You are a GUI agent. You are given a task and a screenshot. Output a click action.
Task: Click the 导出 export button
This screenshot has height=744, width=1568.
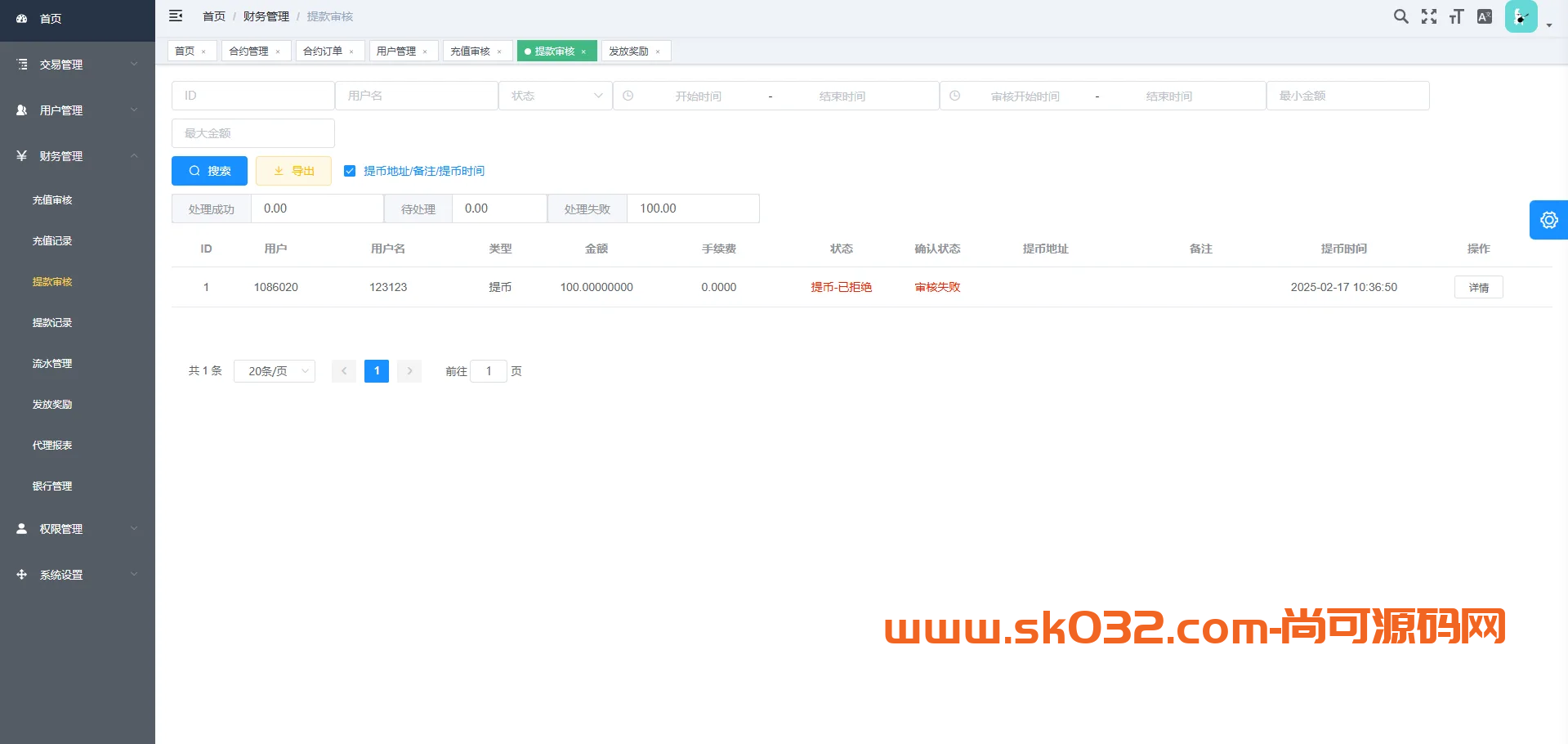(x=293, y=171)
